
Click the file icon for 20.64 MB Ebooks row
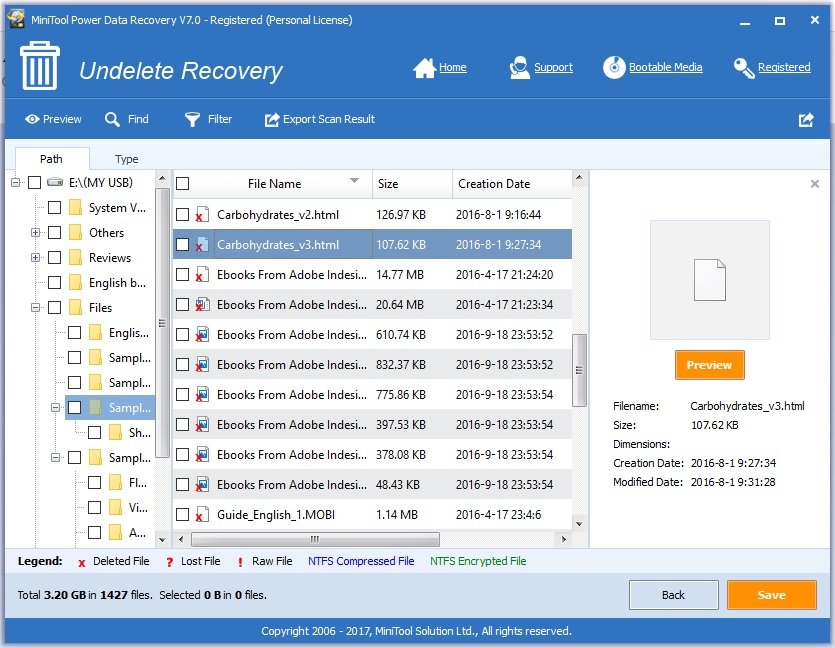tap(202, 305)
